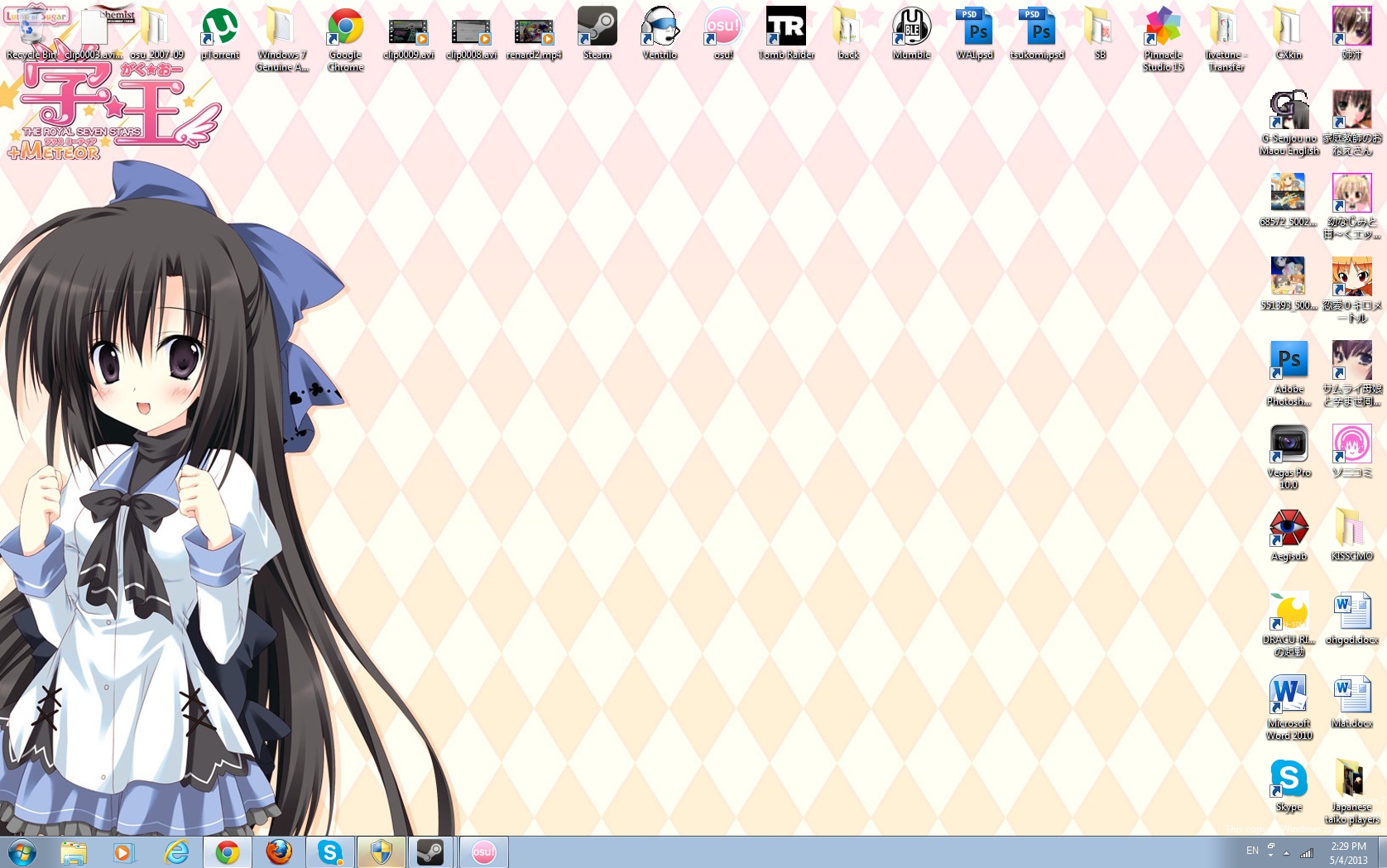This screenshot has height=868, width=1387.
Task: Open the Mat.docx document
Action: [1351, 702]
